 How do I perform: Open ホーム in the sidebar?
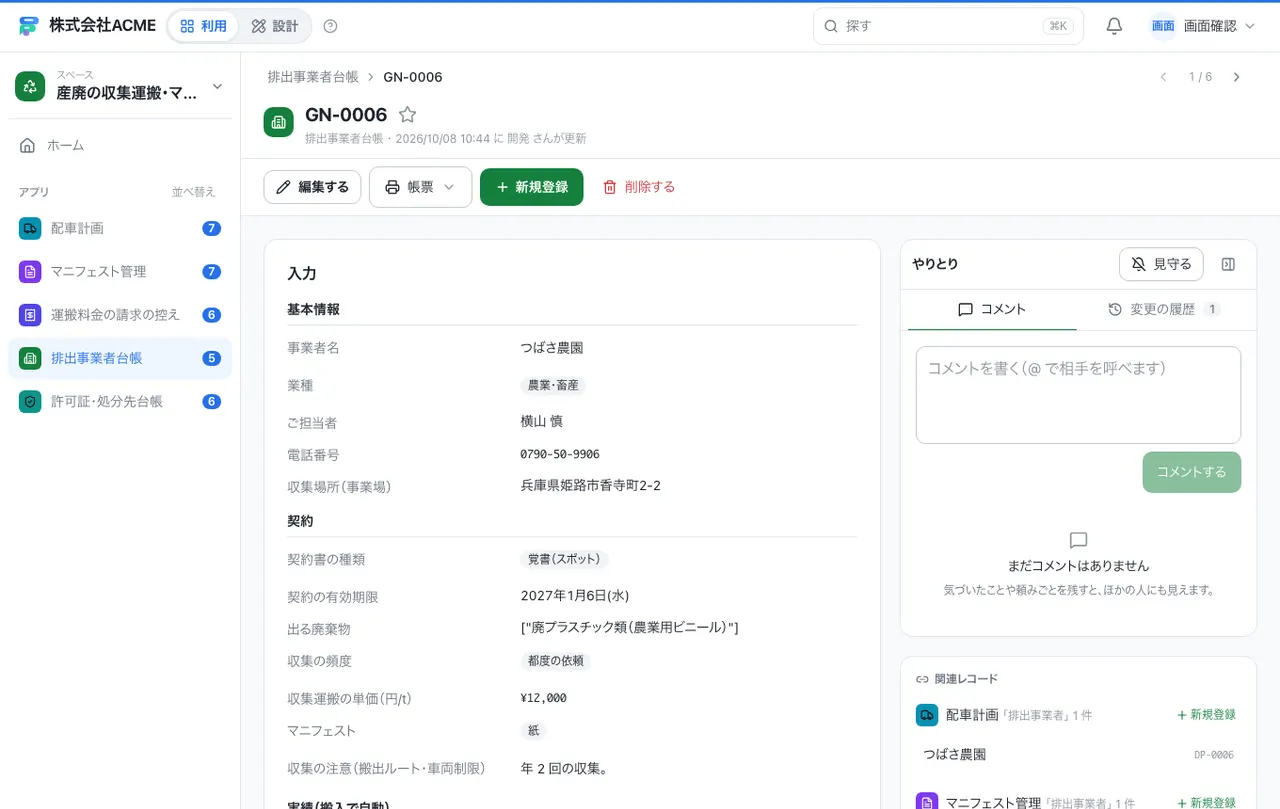coord(120,145)
